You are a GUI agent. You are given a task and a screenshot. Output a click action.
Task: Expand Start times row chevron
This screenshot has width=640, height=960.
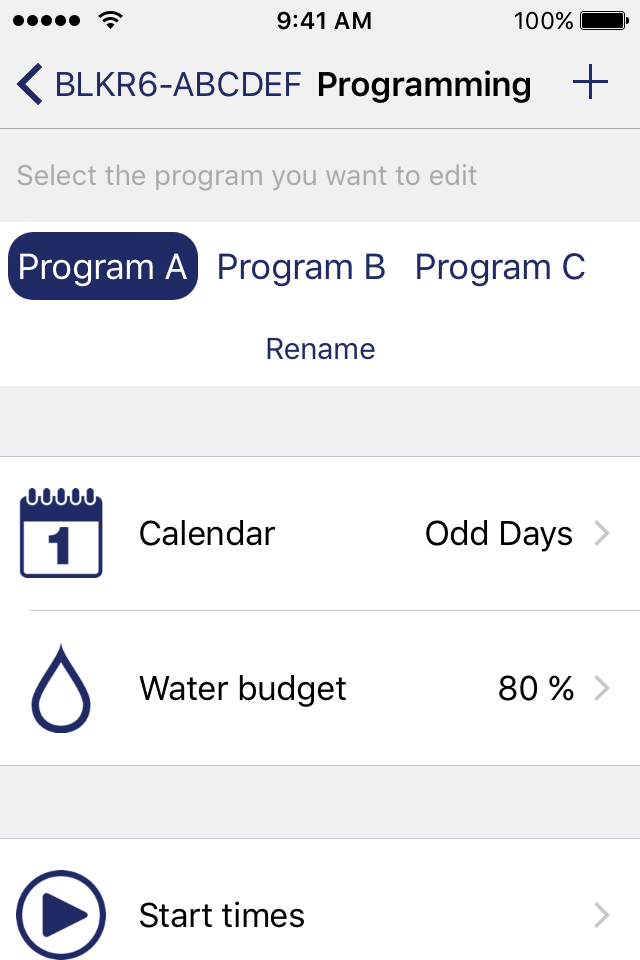pos(603,915)
